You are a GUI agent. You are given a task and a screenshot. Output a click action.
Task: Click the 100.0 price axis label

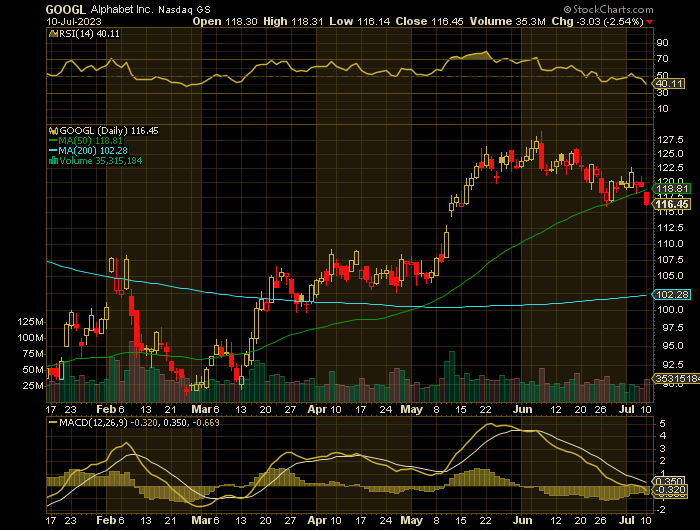tap(670, 310)
